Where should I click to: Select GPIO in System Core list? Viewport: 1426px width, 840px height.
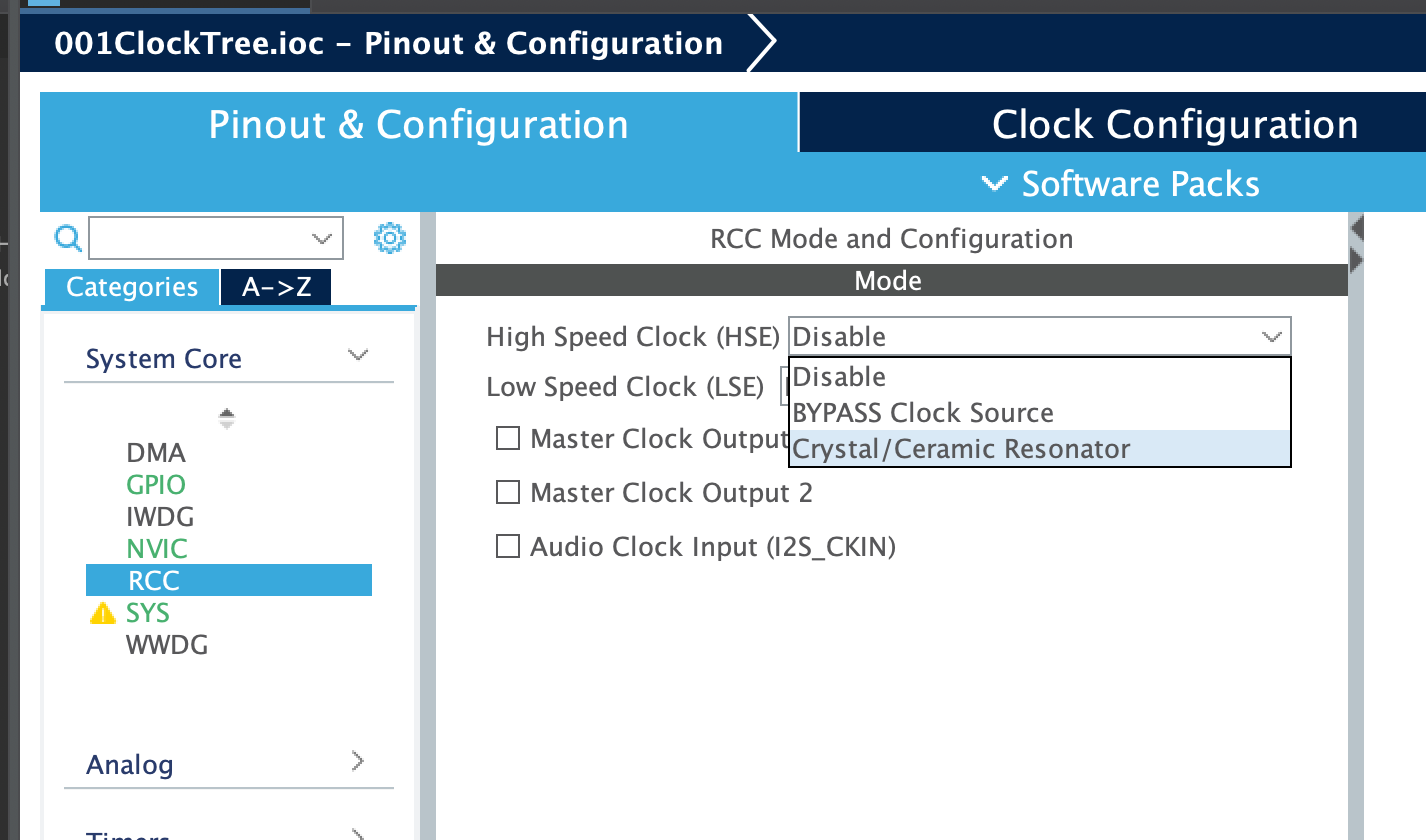156,485
